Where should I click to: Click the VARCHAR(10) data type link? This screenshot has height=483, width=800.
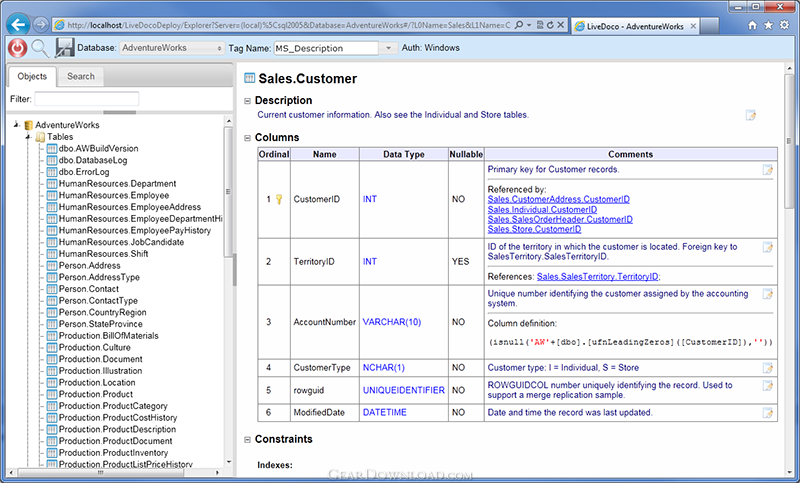[x=392, y=322]
